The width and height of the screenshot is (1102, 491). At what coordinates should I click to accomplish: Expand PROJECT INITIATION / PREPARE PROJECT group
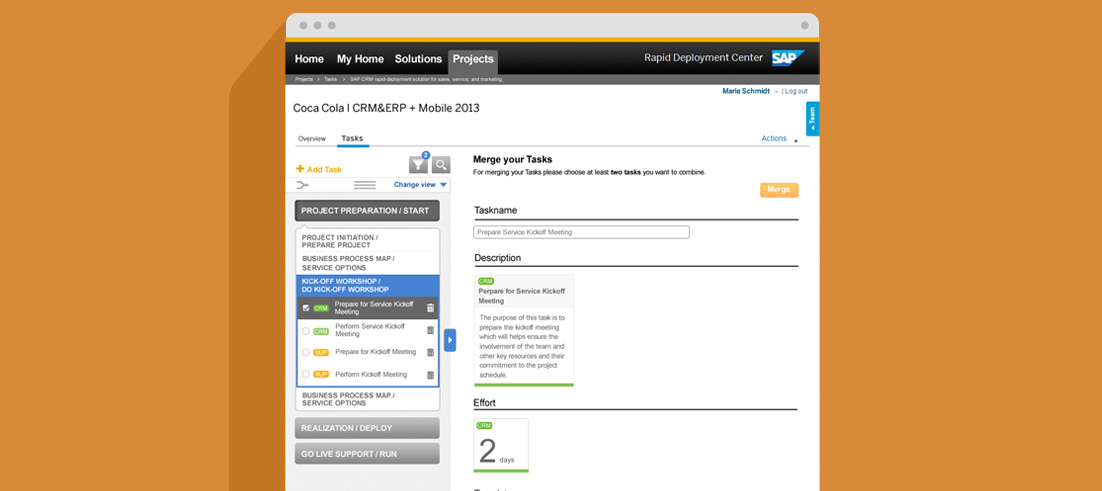pyautogui.click(x=368, y=241)
